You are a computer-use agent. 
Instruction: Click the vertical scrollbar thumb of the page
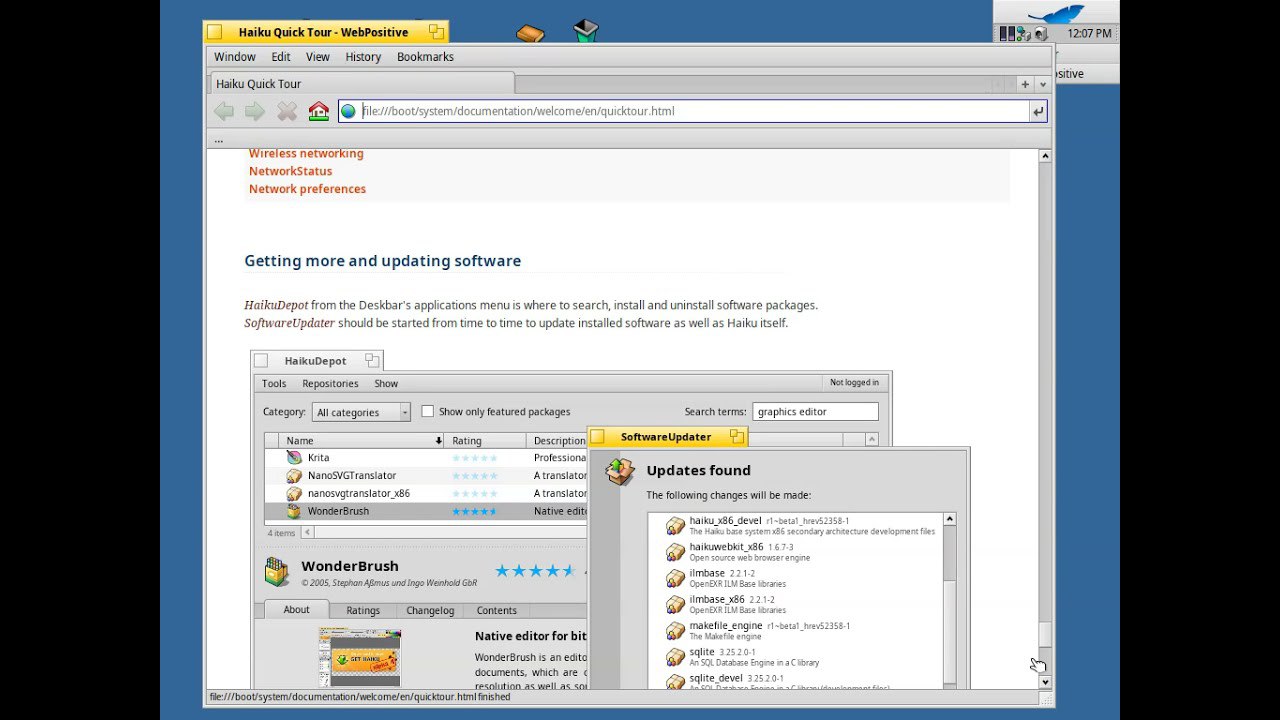(x=1045, y=634)
